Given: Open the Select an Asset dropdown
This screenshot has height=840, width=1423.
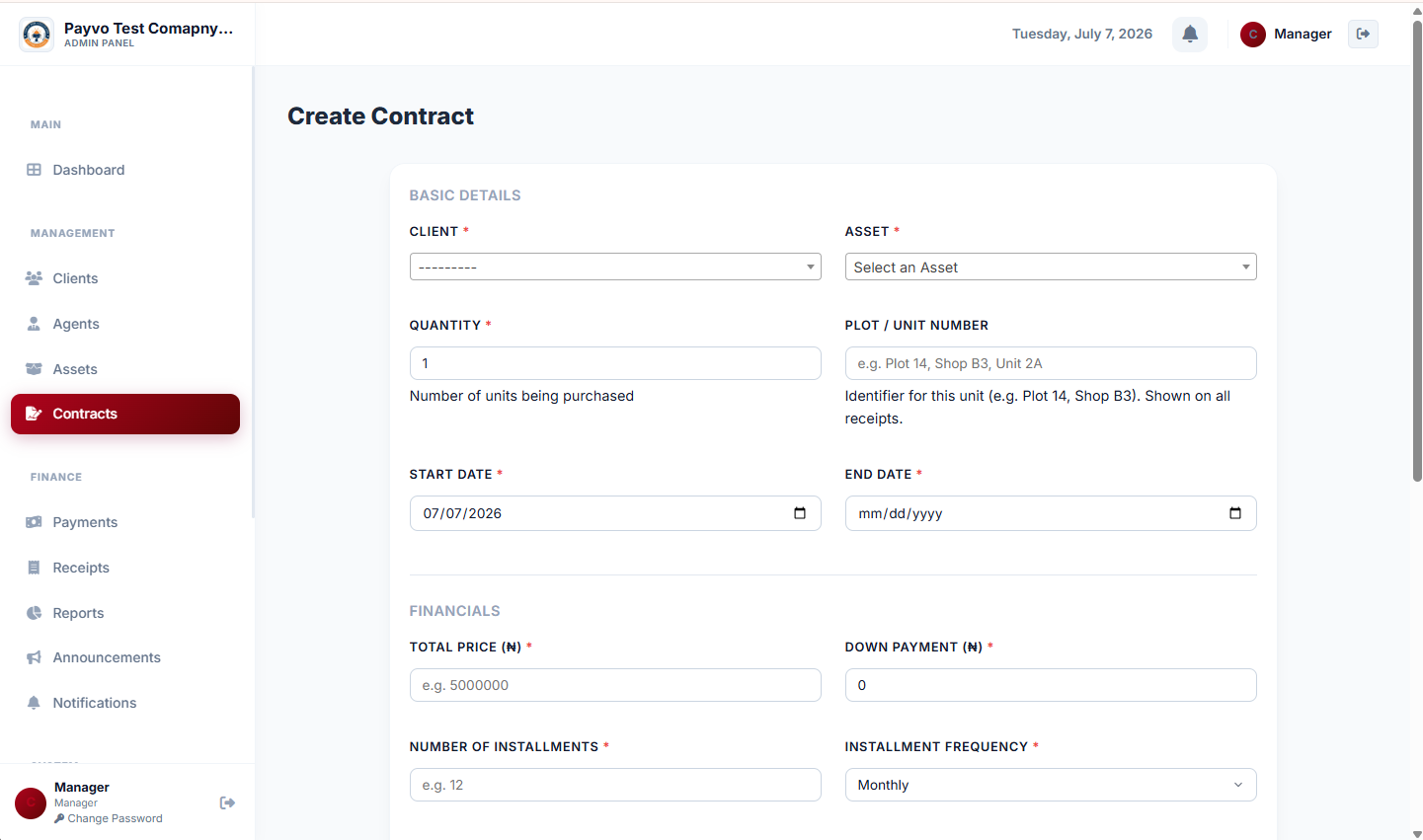Looking at the screenshot, I should click(x=1051, y=267).
